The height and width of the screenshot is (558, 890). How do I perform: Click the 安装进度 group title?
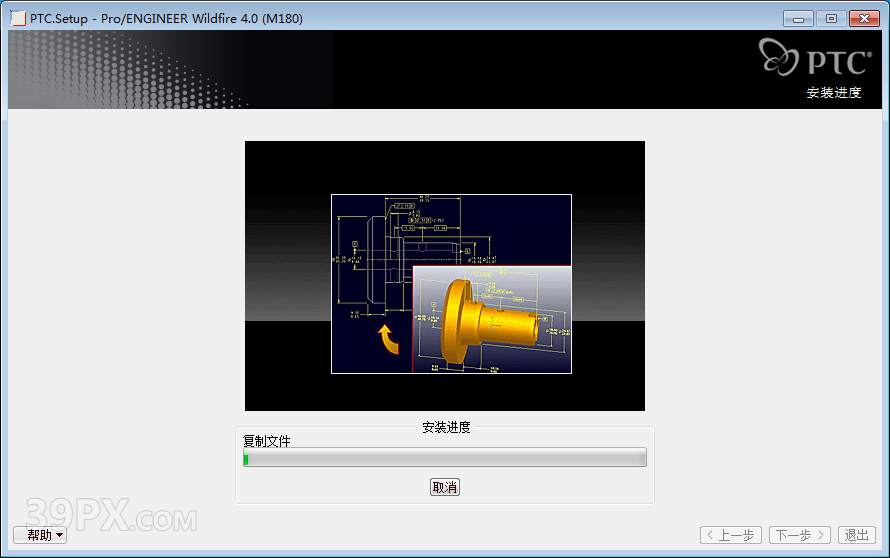pyautogui.click(x=446, y=427)
